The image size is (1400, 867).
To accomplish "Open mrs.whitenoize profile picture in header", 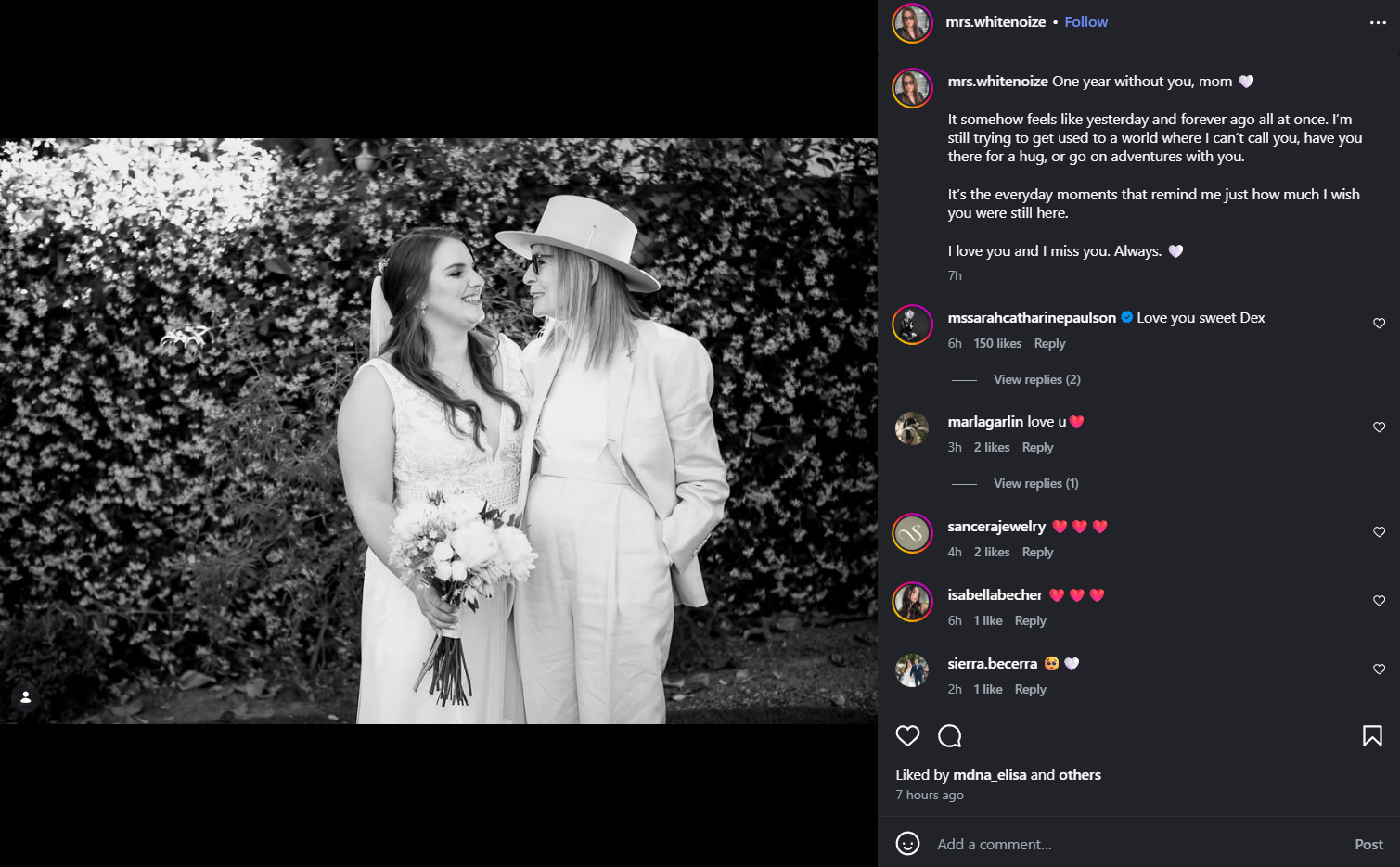I will point(912,23).
